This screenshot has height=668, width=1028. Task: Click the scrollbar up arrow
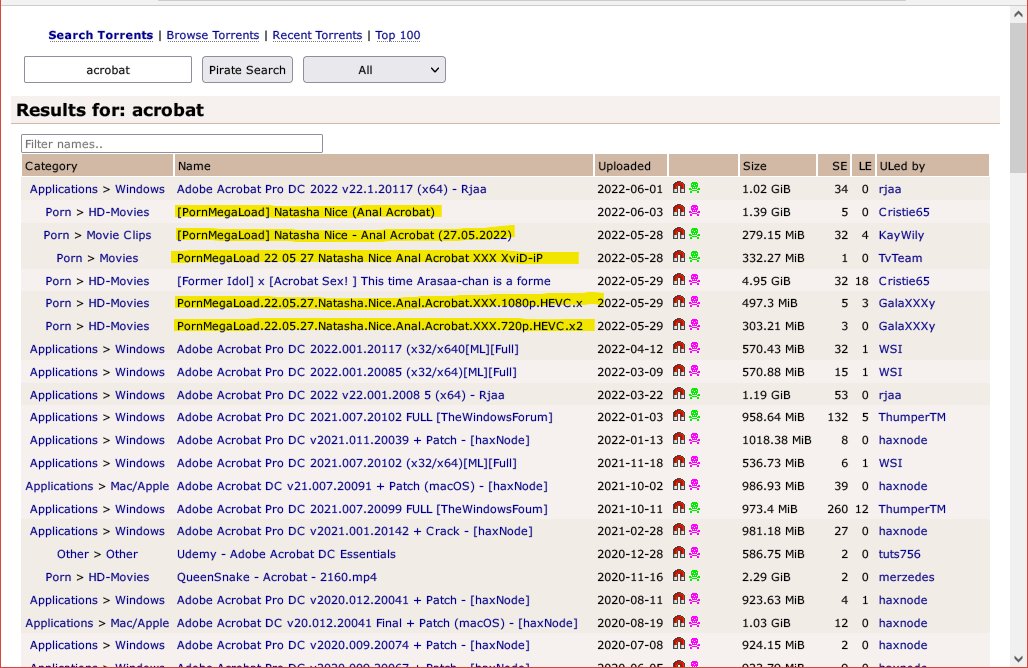1018,13
